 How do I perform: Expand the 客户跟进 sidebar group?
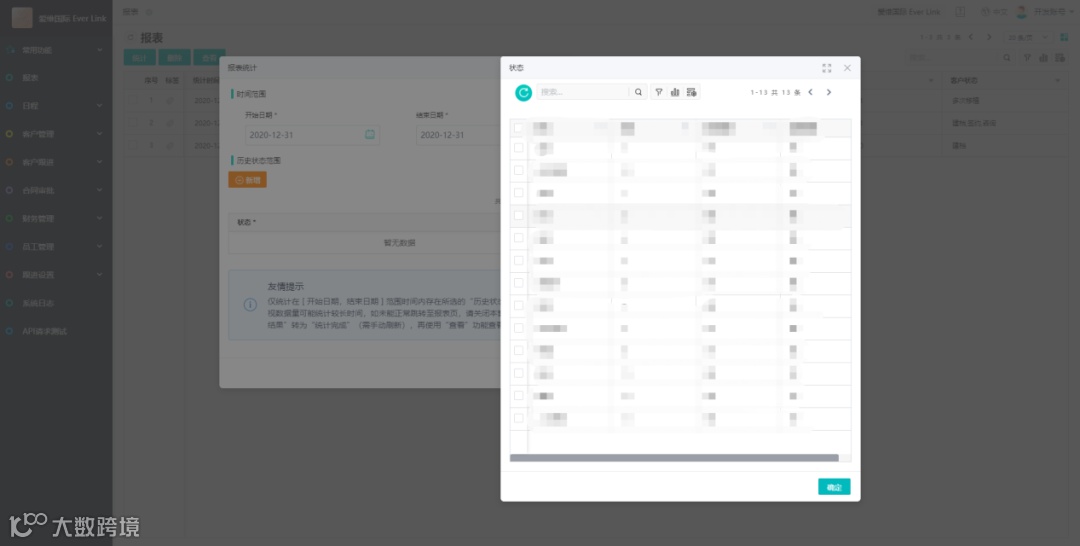56,162
